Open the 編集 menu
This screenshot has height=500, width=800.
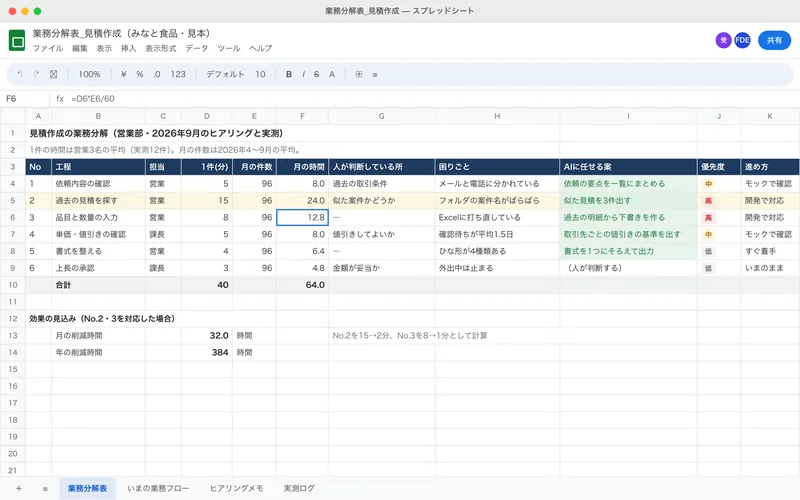tap(80, 48)
